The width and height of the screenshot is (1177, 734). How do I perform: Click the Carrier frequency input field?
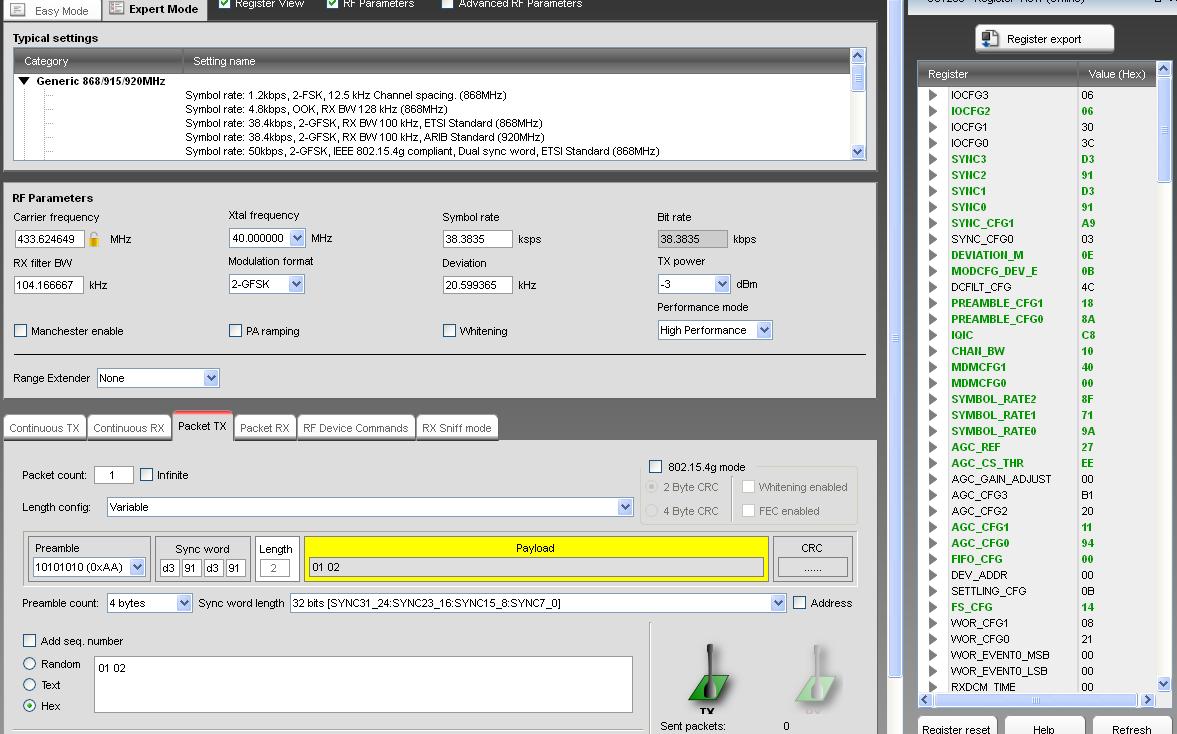pos(50,239)
